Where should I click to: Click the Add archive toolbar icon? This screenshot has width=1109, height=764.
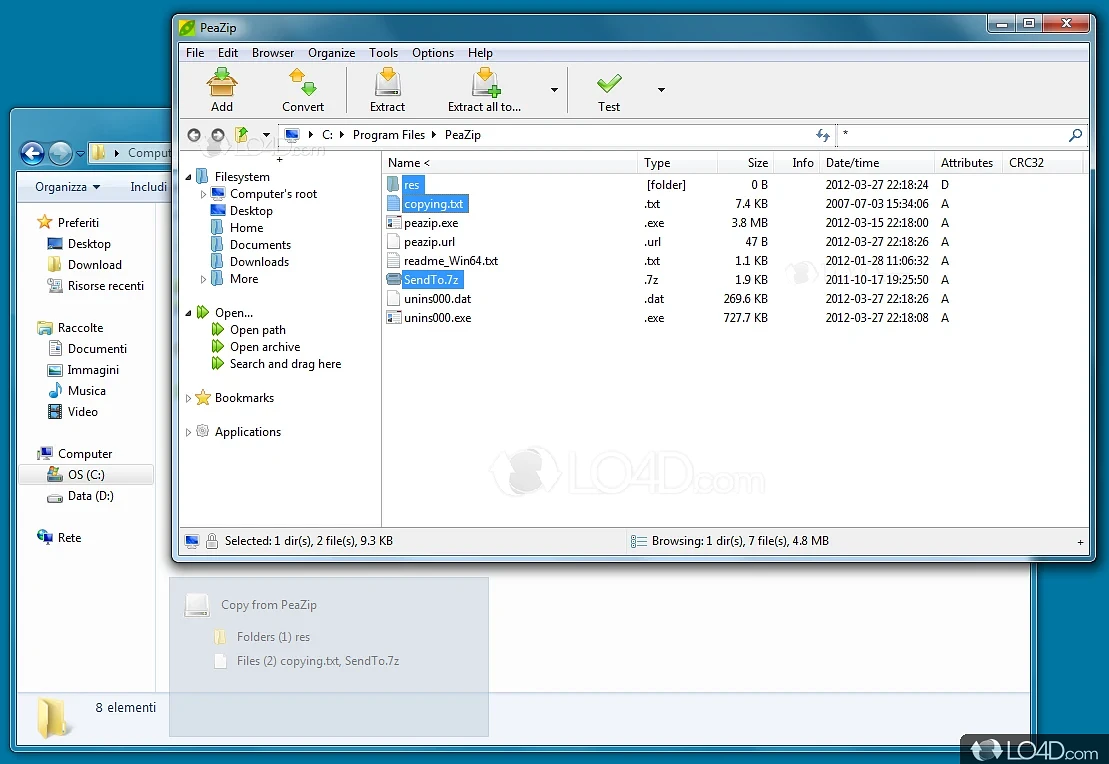pyautogui.click(x=221, y=82)
